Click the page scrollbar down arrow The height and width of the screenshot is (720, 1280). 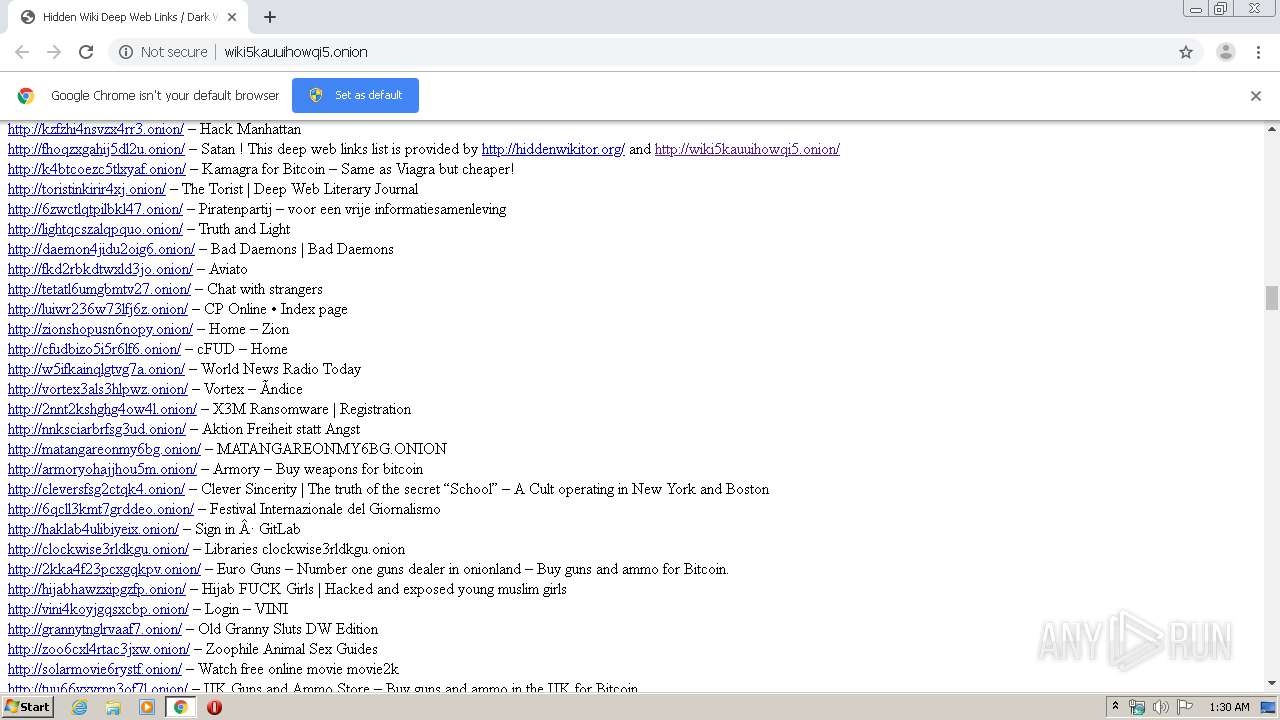[x=1272, y=683]
